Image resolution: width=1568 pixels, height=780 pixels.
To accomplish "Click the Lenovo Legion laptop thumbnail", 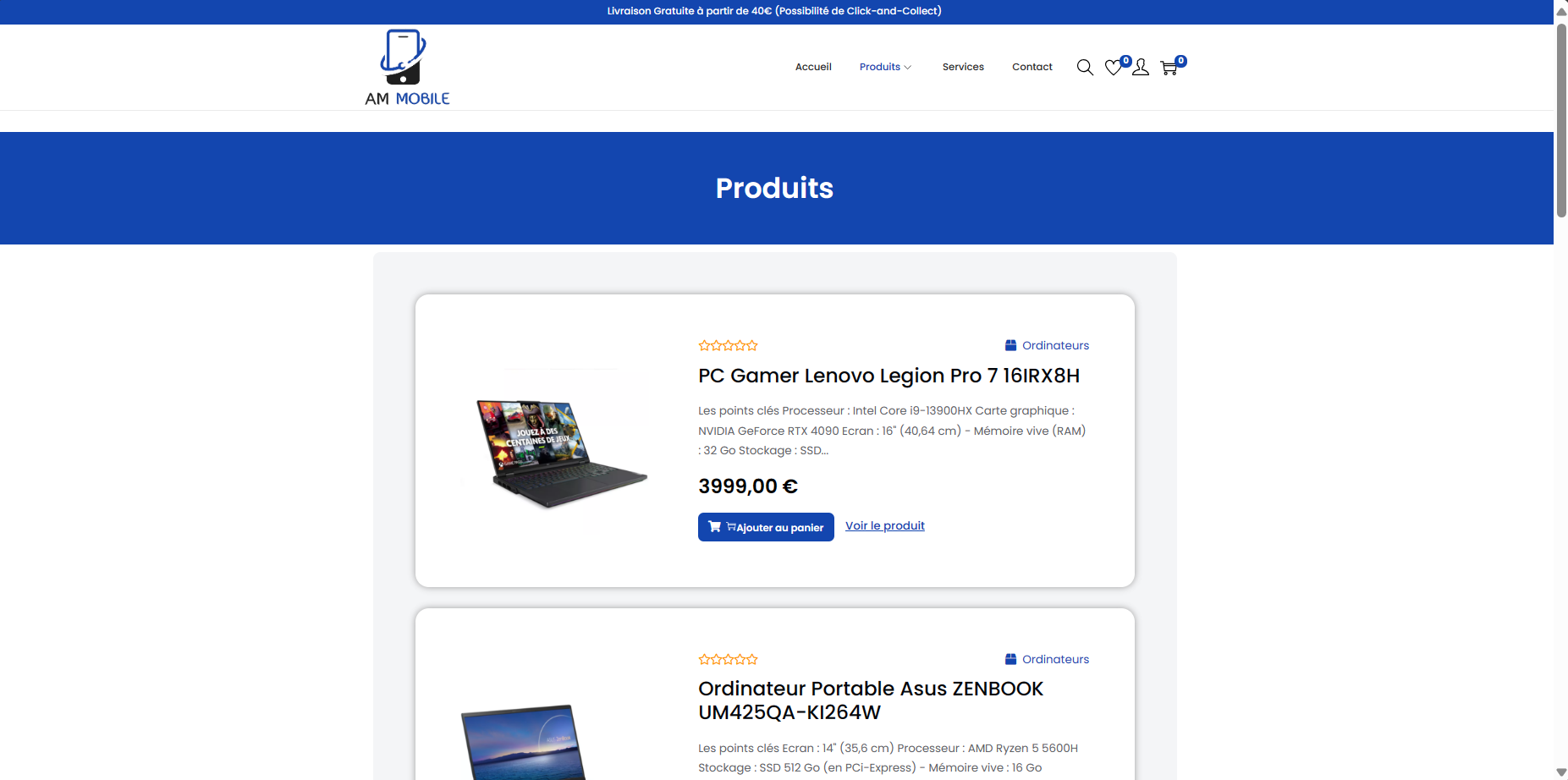I will [x=555, y=451].
